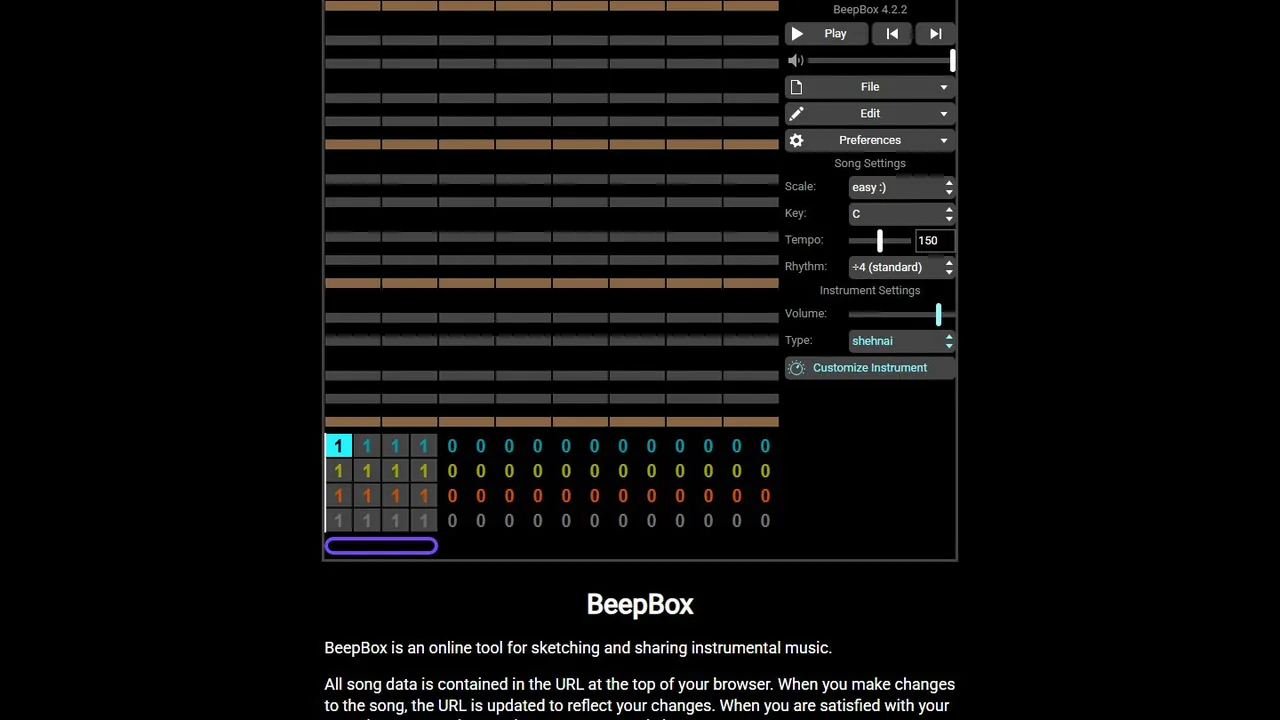
Task: Select the last orange channel pattern, bar 16
Action: pyautogui.click(x=765, y=496)
